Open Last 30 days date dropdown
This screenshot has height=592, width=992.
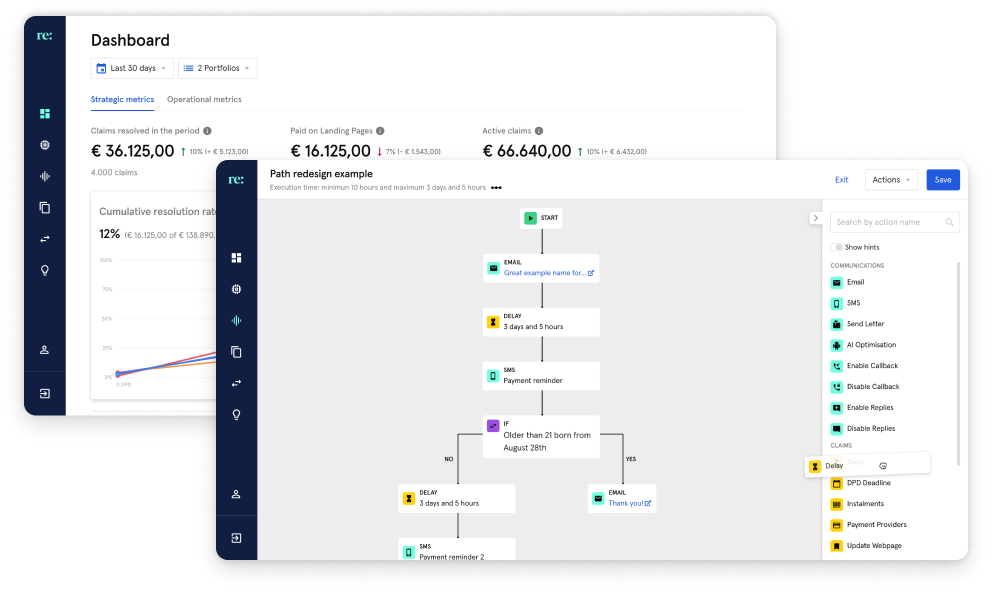tap(132, 68)
